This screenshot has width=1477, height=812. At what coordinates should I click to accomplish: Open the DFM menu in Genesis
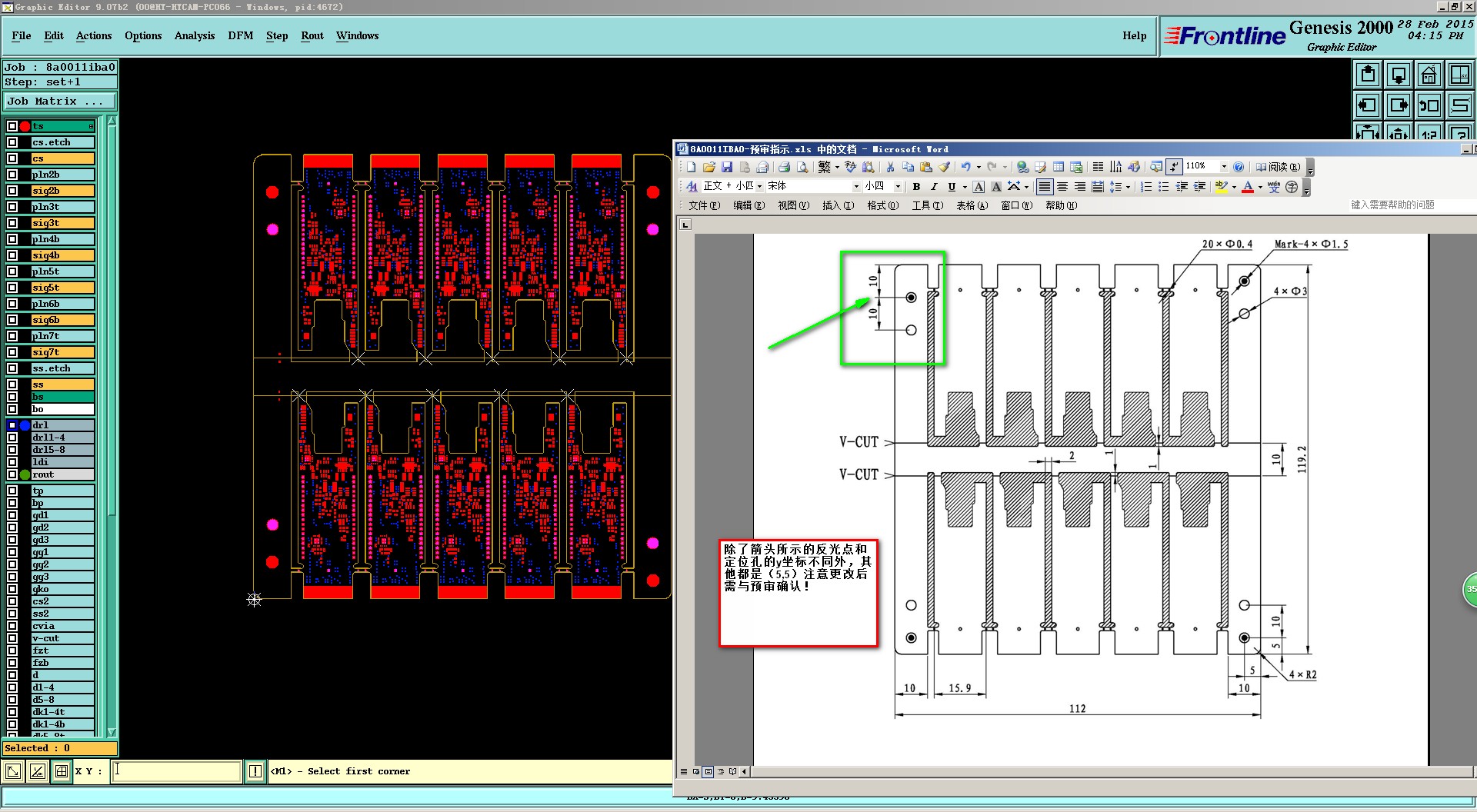(x=241, y=35)
